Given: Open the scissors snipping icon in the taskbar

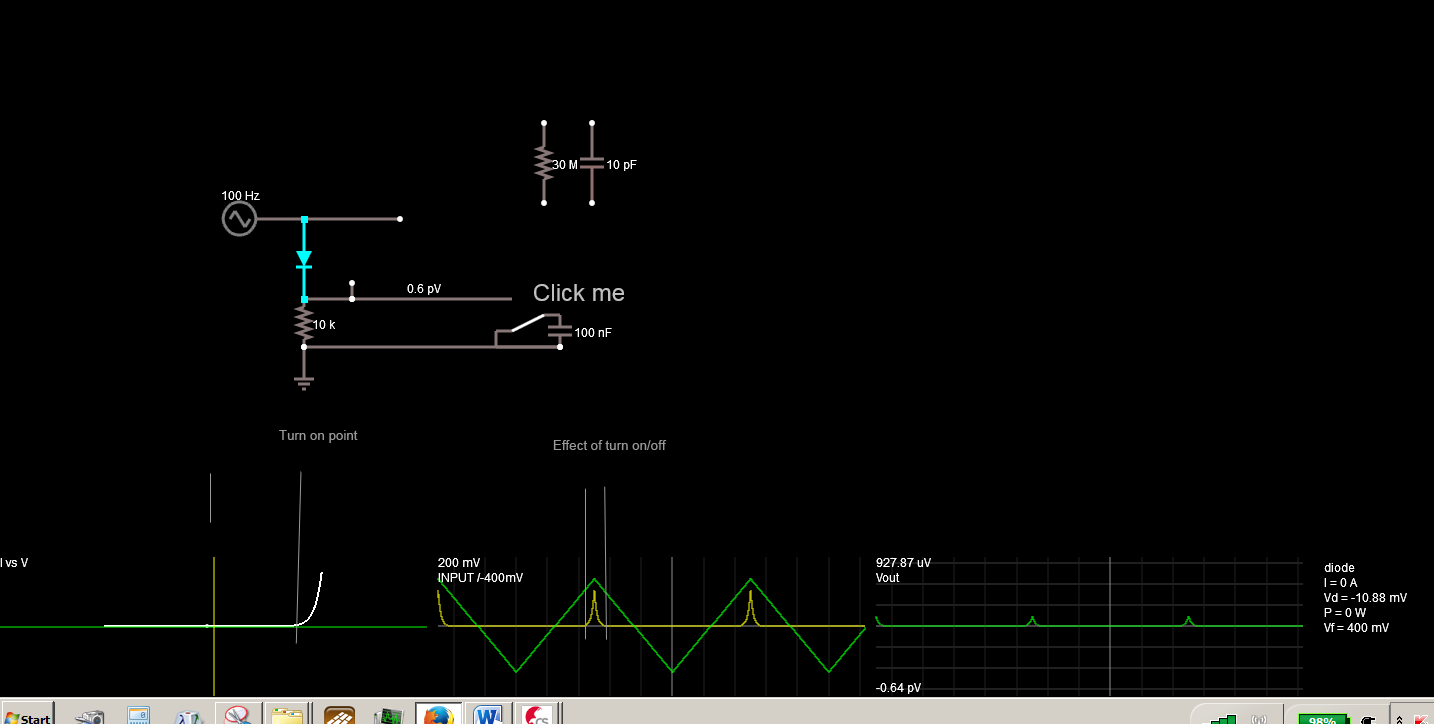Looking at the screenshot, I should tap(238, 714).
